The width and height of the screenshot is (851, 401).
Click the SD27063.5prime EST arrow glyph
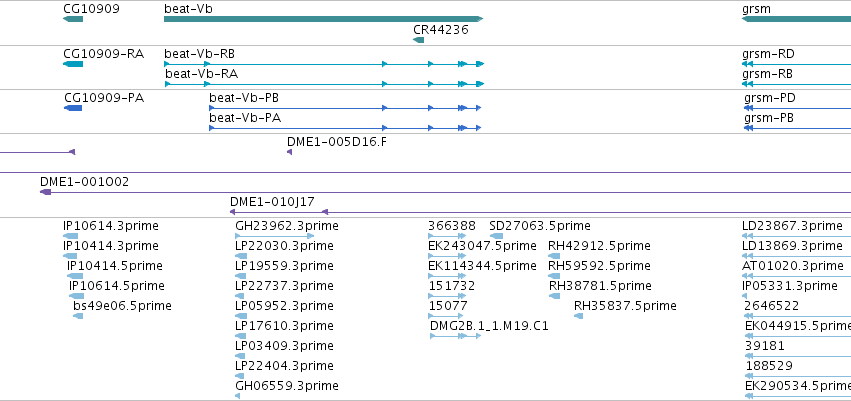(496, 236)
